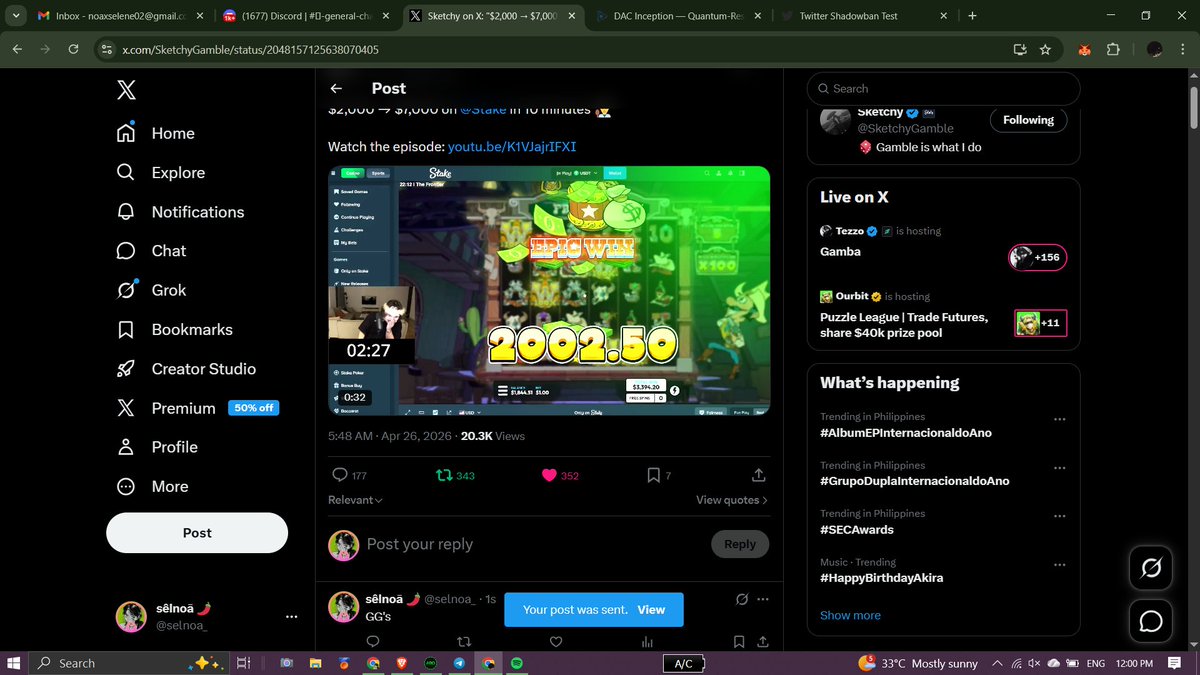Go back using the arrow next to Post
Screen dimensions: 1200x675
click(337, 88)
